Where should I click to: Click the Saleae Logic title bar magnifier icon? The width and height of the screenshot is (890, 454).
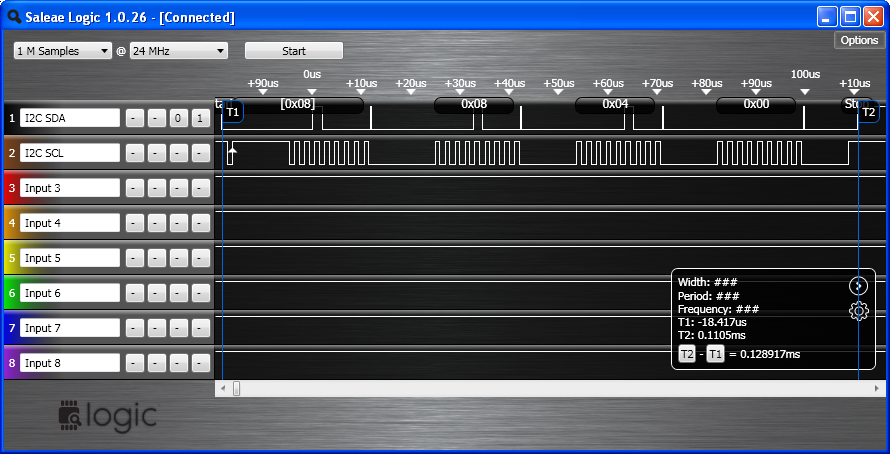[x=14, y=17]
